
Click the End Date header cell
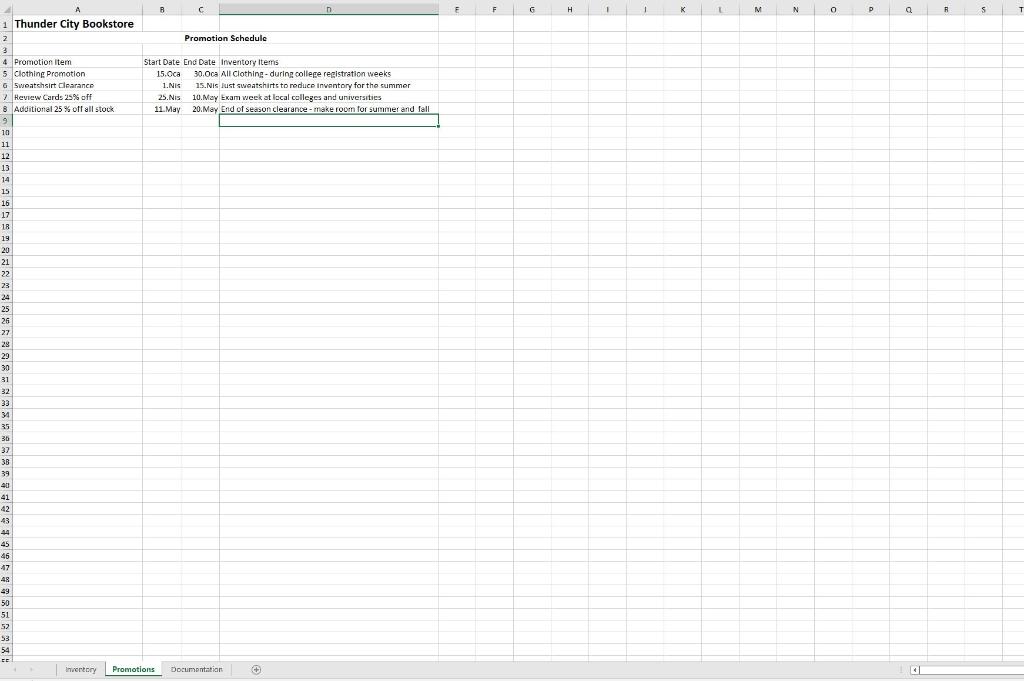click(x=198, y=61)
